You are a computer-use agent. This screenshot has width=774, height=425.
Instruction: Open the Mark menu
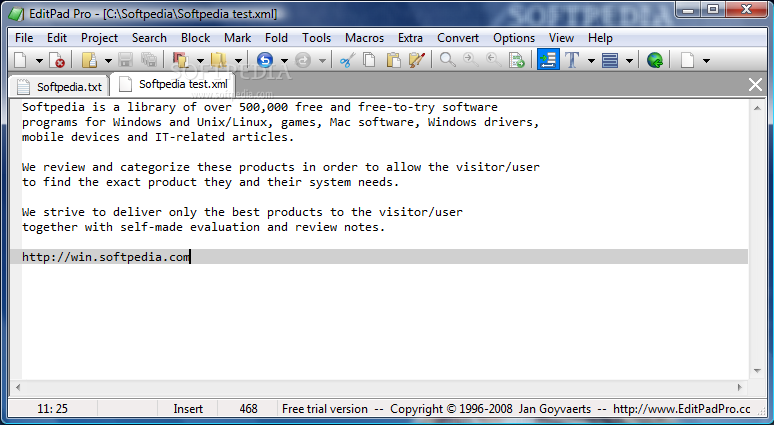point(237,38)
